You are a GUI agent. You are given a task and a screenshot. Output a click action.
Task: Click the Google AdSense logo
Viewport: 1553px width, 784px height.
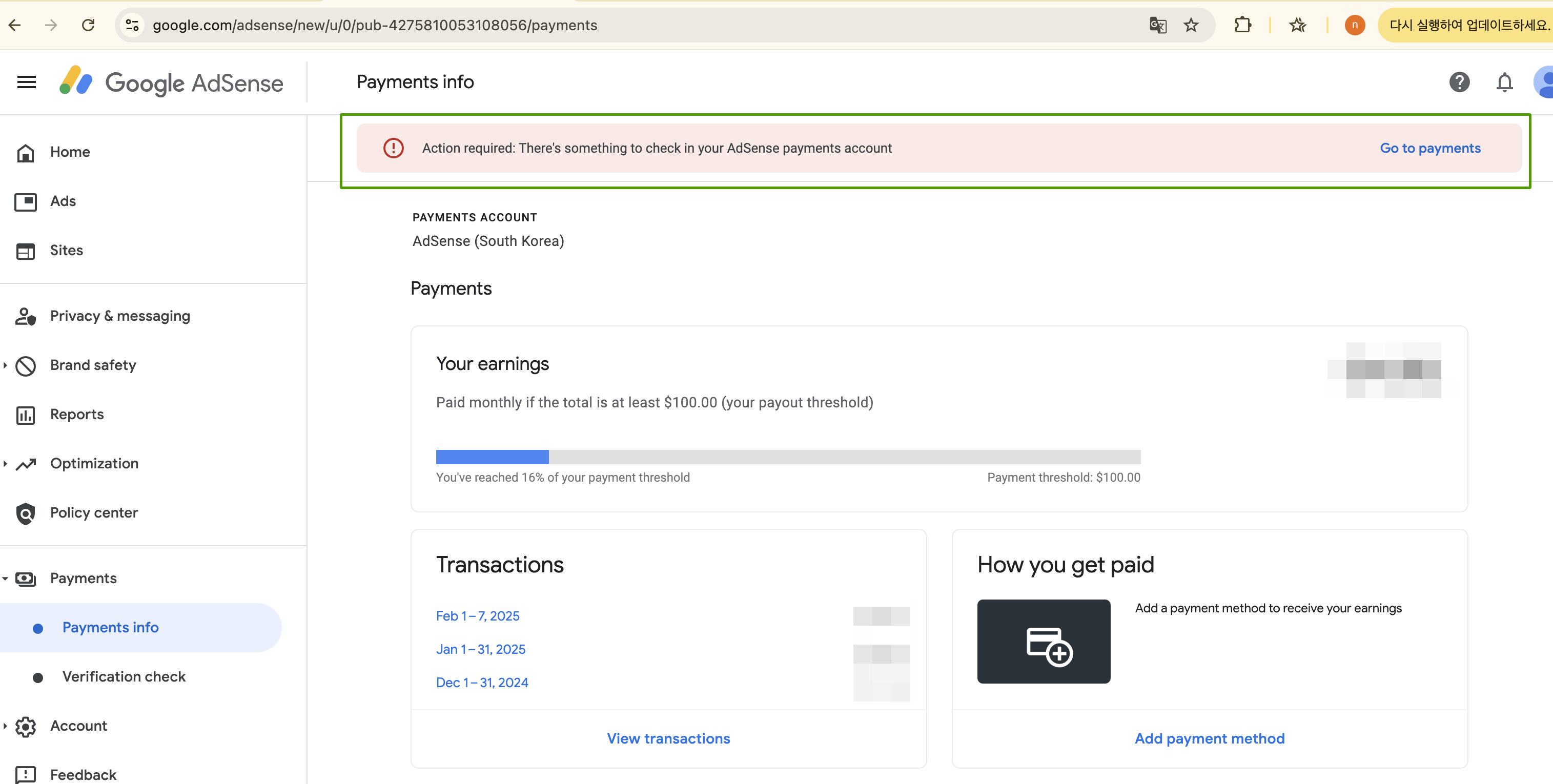coord(171,82)
